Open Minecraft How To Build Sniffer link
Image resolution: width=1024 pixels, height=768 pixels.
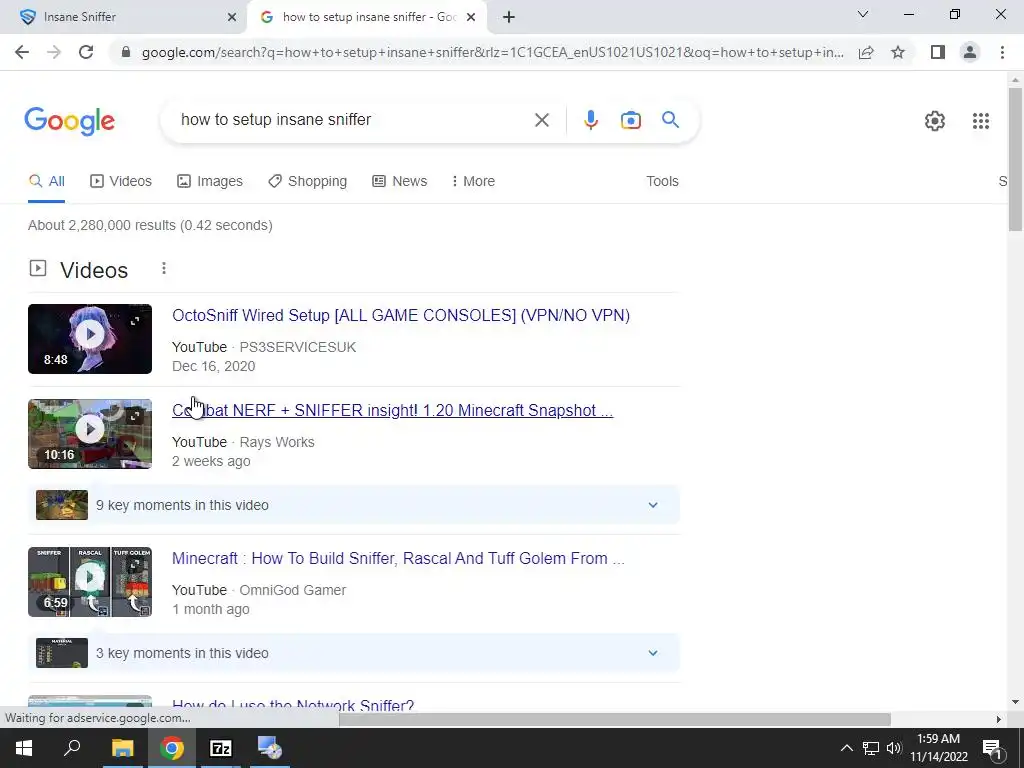(x=398, y=558)
